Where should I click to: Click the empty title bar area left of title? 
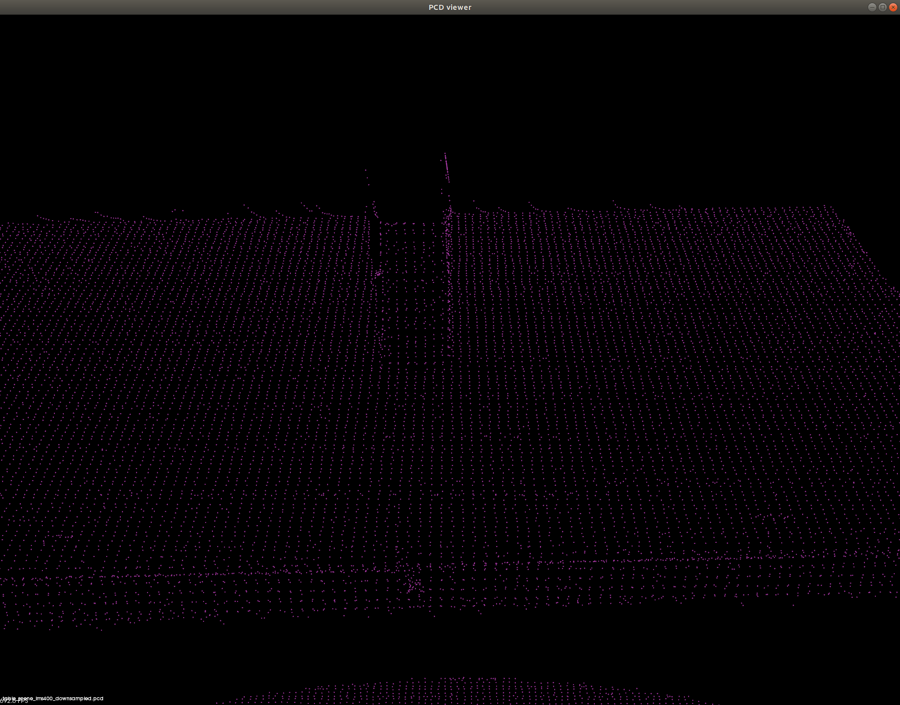click(200, 7)
